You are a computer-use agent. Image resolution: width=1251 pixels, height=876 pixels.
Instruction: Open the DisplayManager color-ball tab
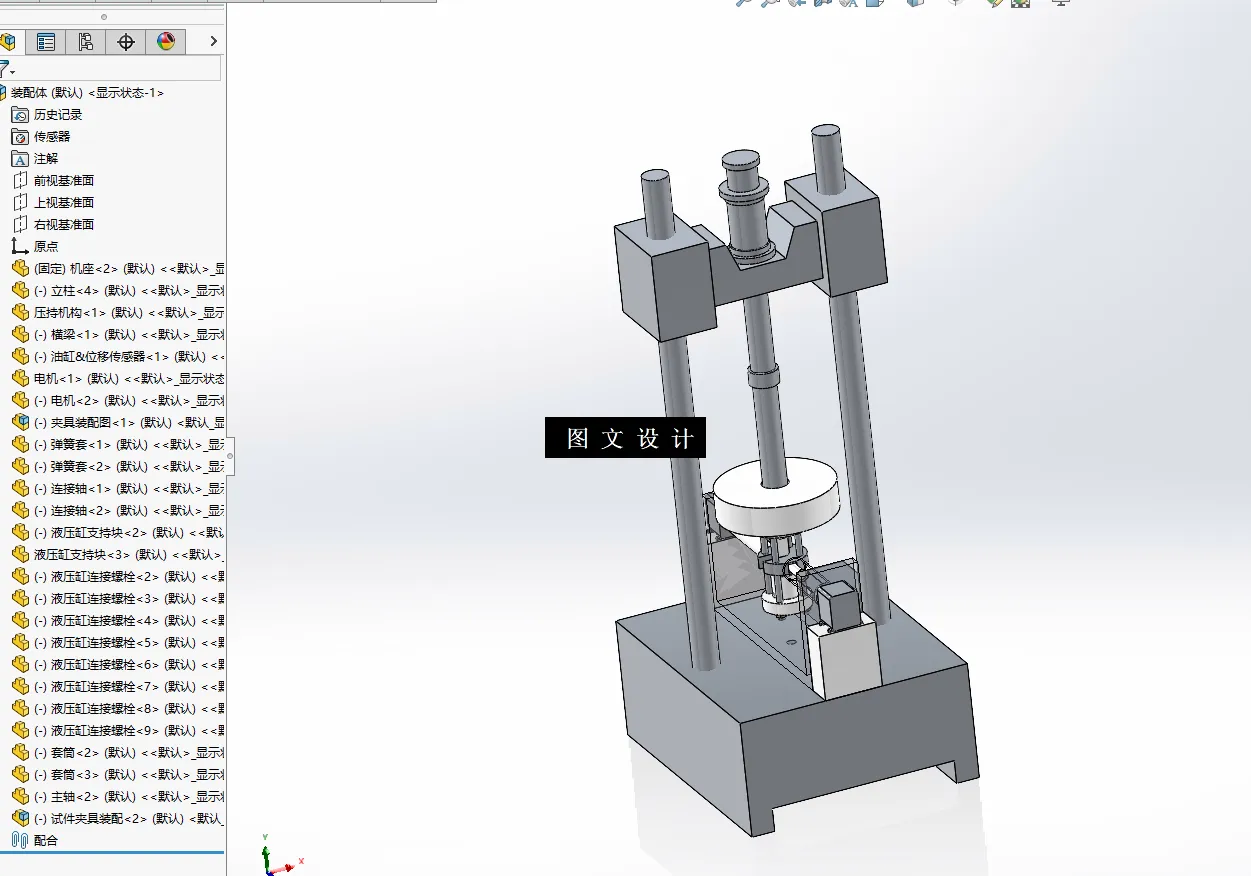click(165, 42)
